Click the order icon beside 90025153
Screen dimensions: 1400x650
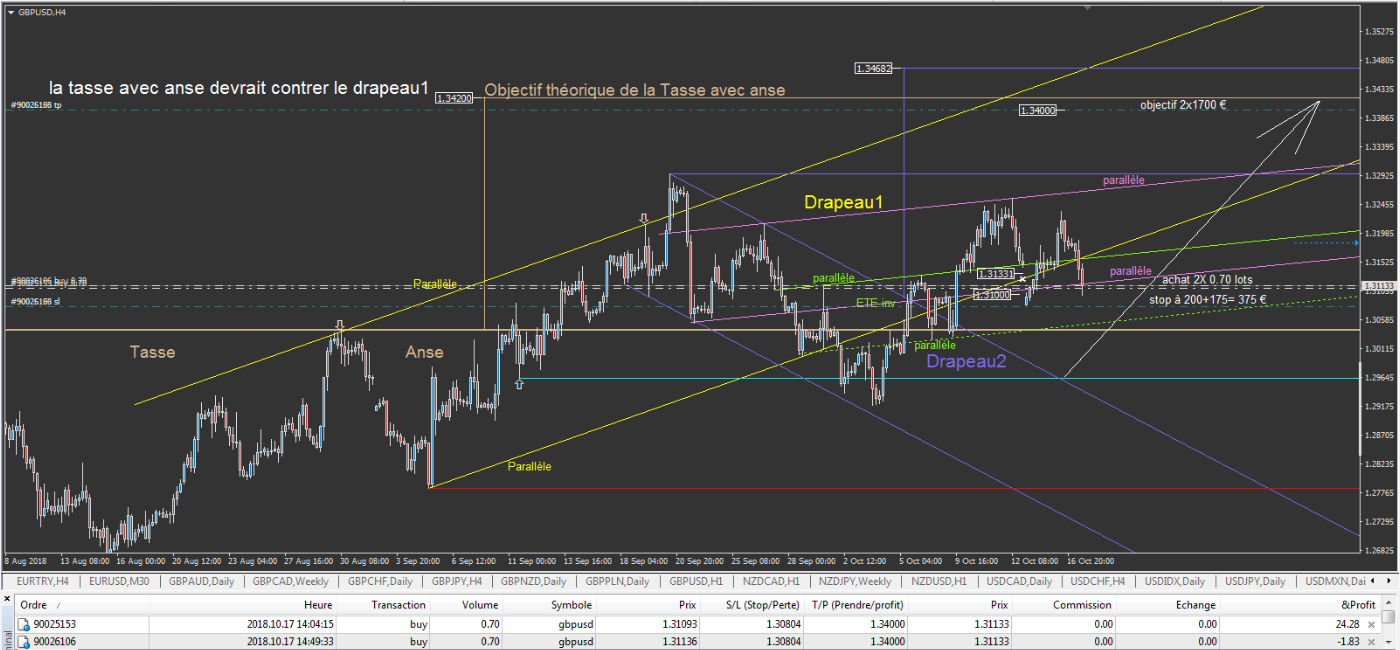pyautogui.click(x=22, y=623)
